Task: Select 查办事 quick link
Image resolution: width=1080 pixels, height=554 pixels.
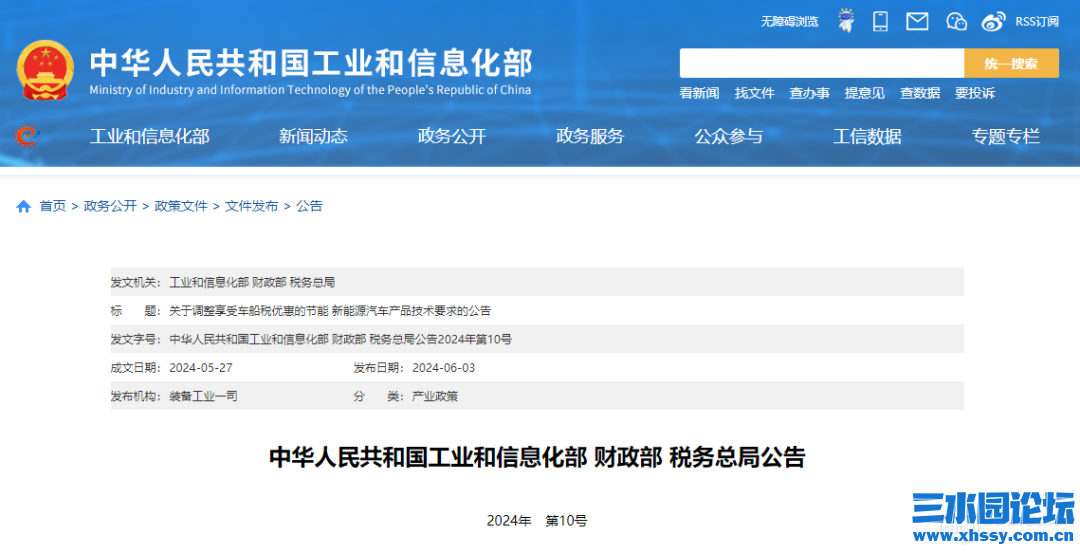Action: (809, 93)
